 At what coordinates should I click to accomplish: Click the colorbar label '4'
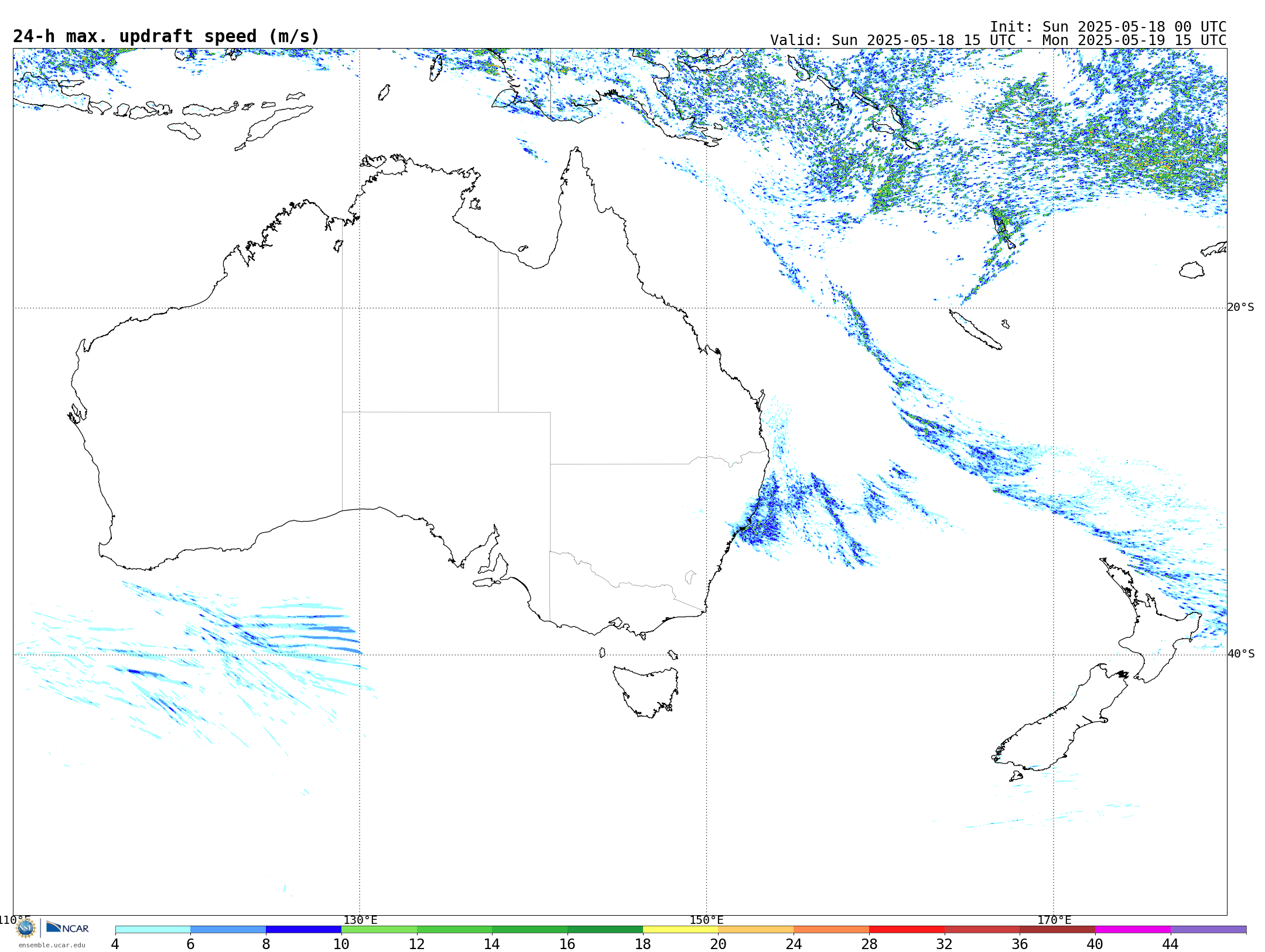(x=115, y=944)
